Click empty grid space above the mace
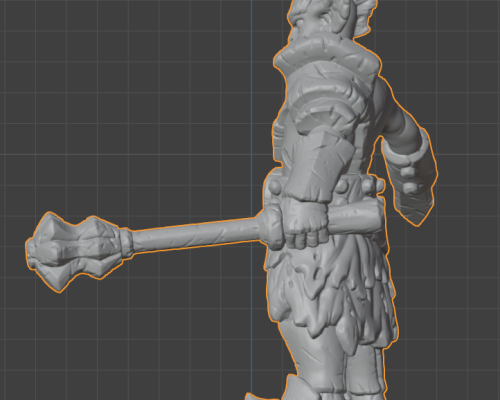This screenshot has width=500, height=400. tap(133, 117)
